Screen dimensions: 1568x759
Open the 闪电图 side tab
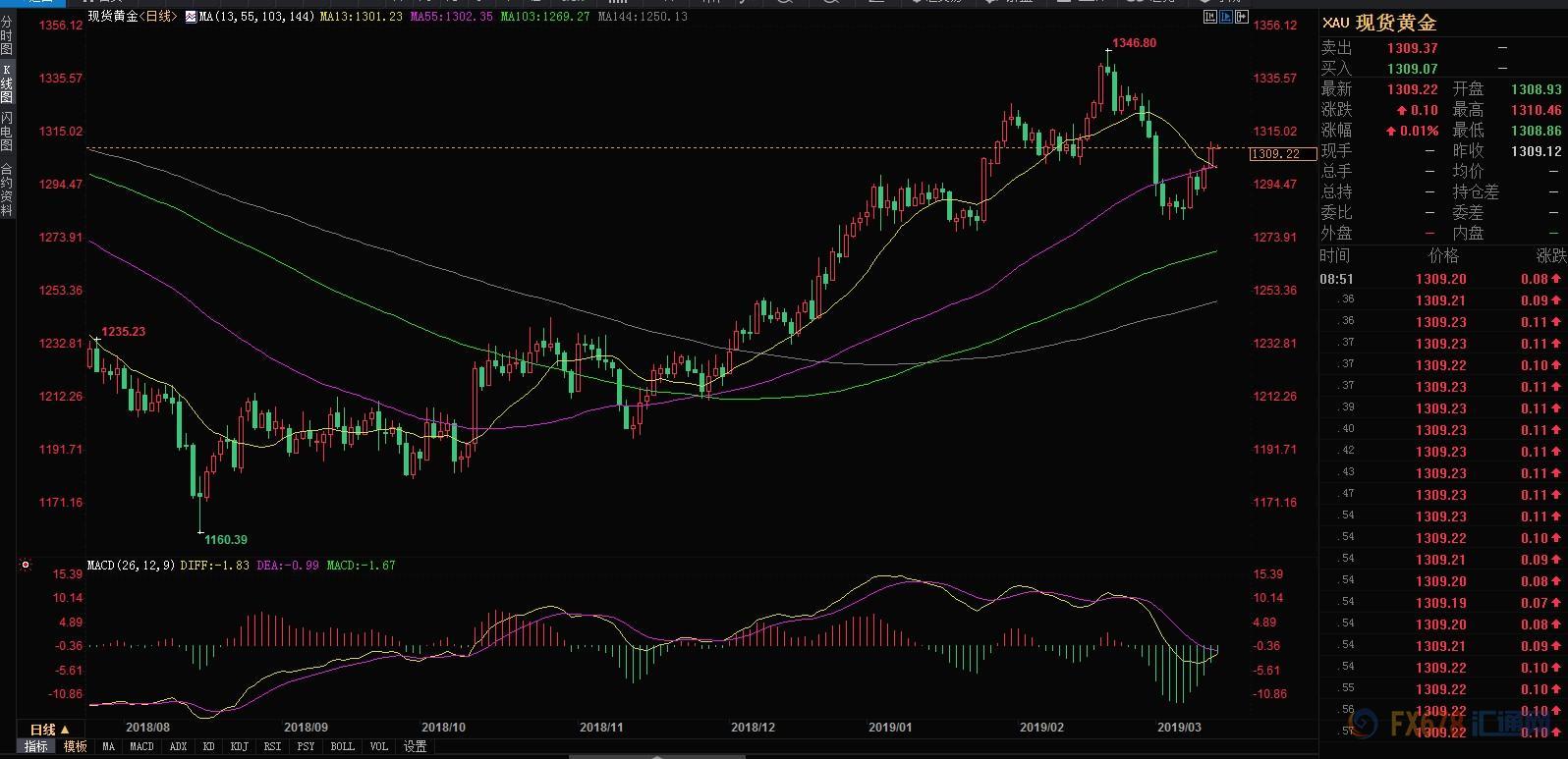[7, 132]
